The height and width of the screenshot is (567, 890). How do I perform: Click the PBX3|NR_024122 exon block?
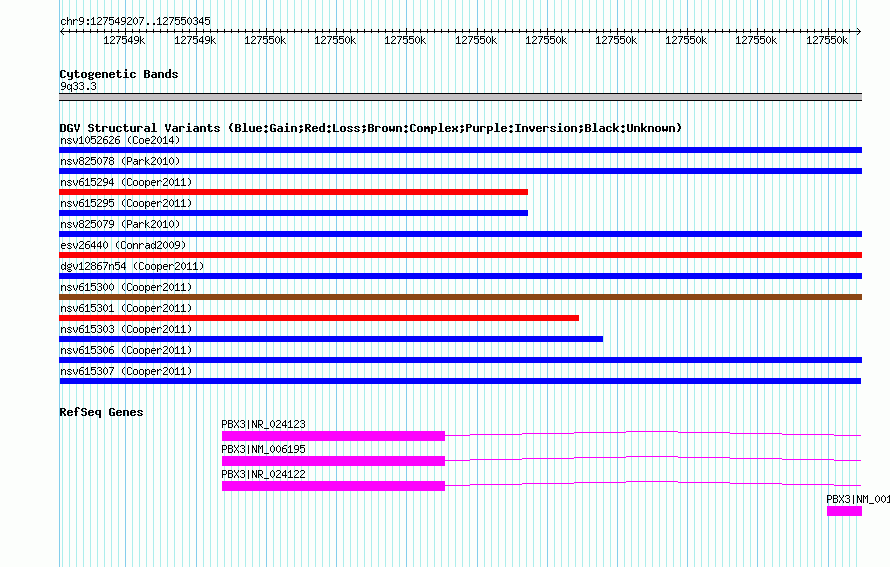click(x=333, y=486)
